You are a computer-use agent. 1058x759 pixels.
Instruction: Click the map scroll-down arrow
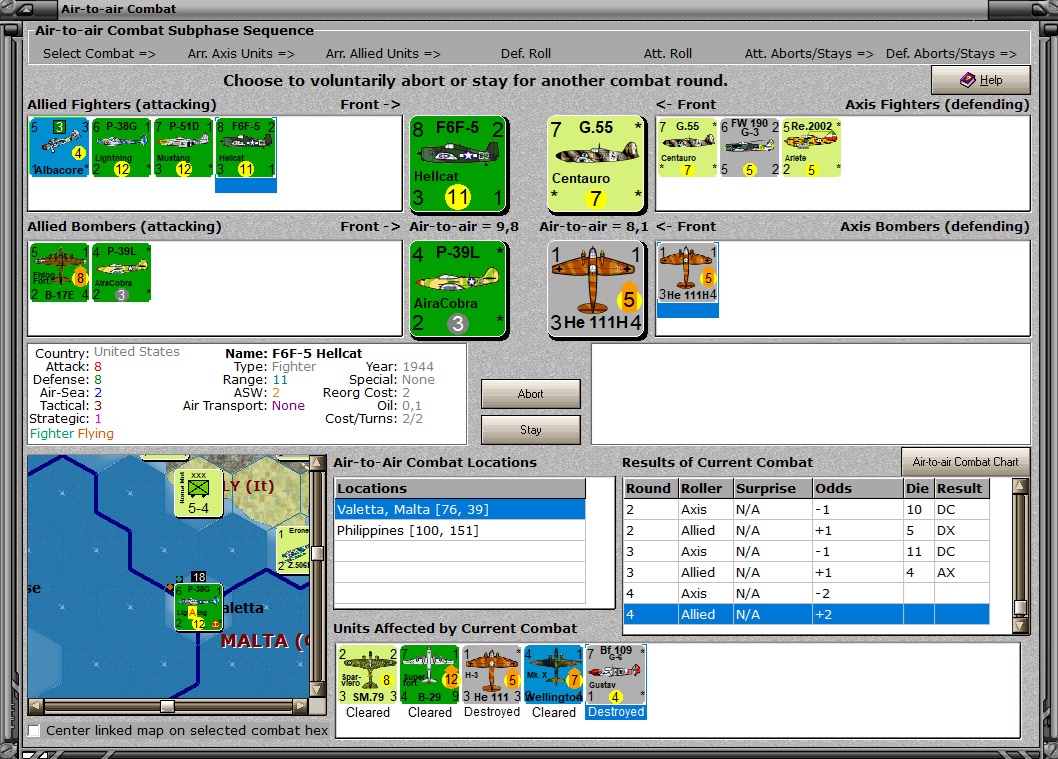316,690
